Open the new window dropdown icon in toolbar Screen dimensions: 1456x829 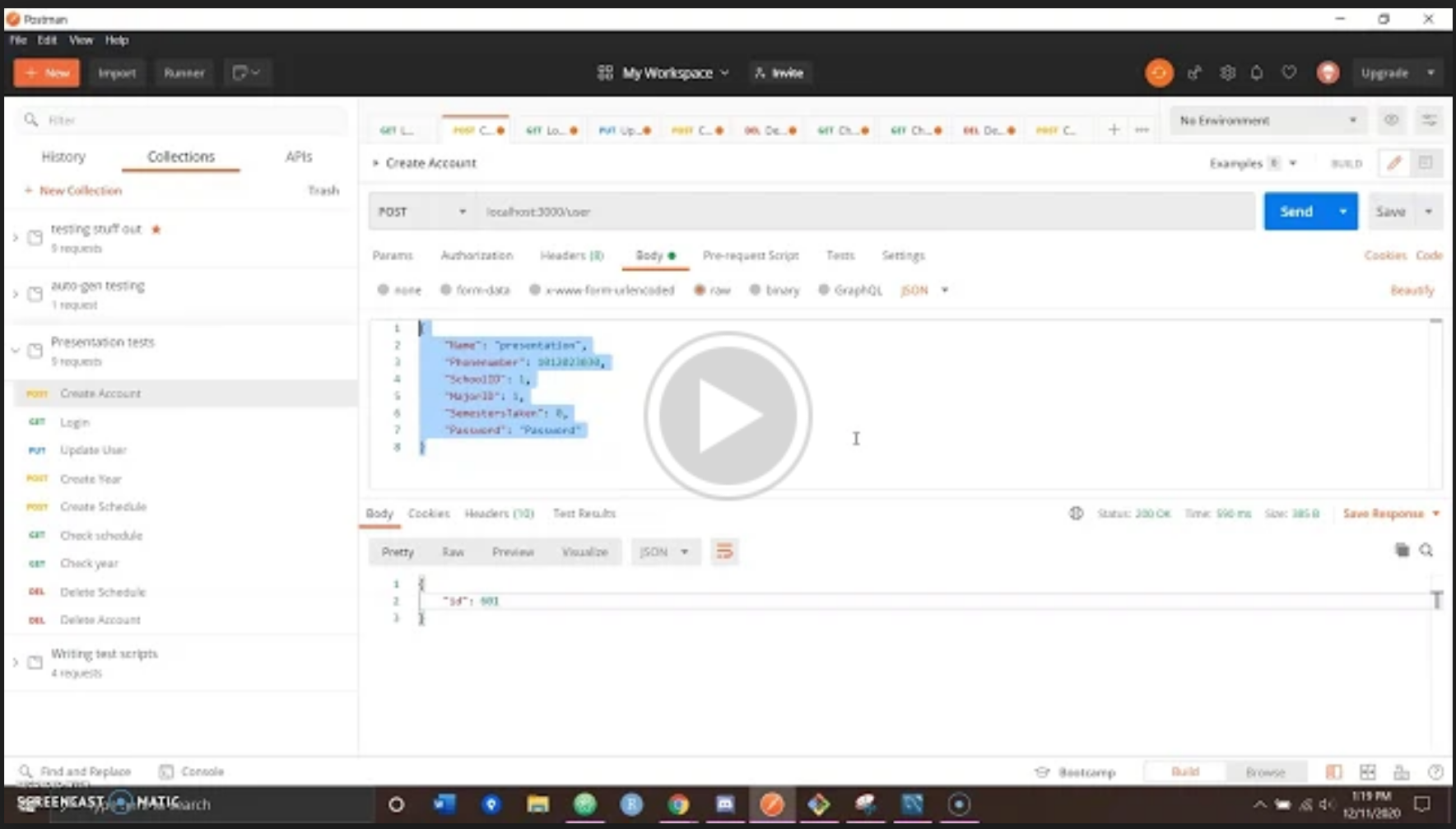pyautogui.click(x=246, y=72)
